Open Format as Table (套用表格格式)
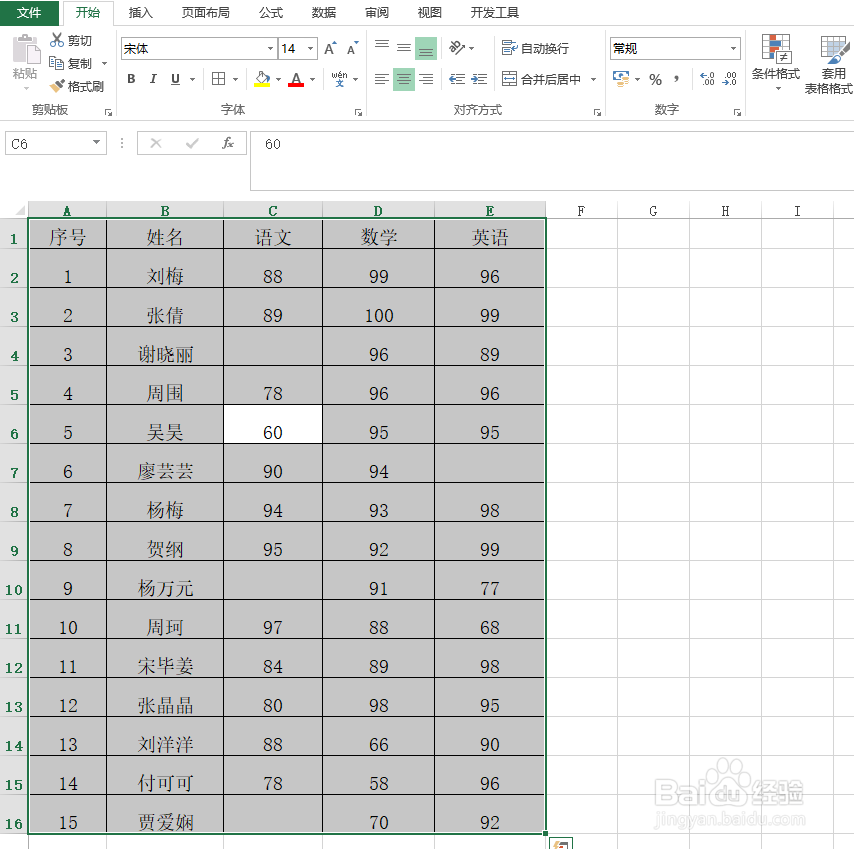Screen dimensions: 854x849 [828, 64]
